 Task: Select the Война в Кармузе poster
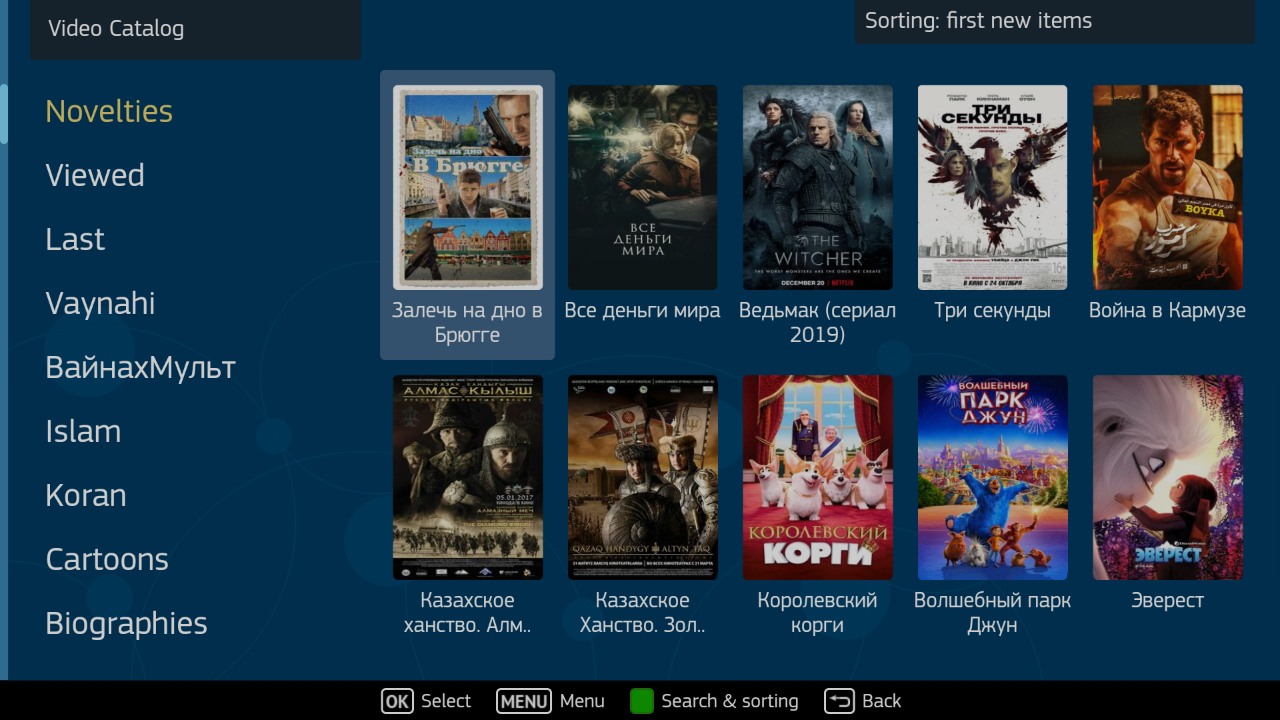[1168, 187]
